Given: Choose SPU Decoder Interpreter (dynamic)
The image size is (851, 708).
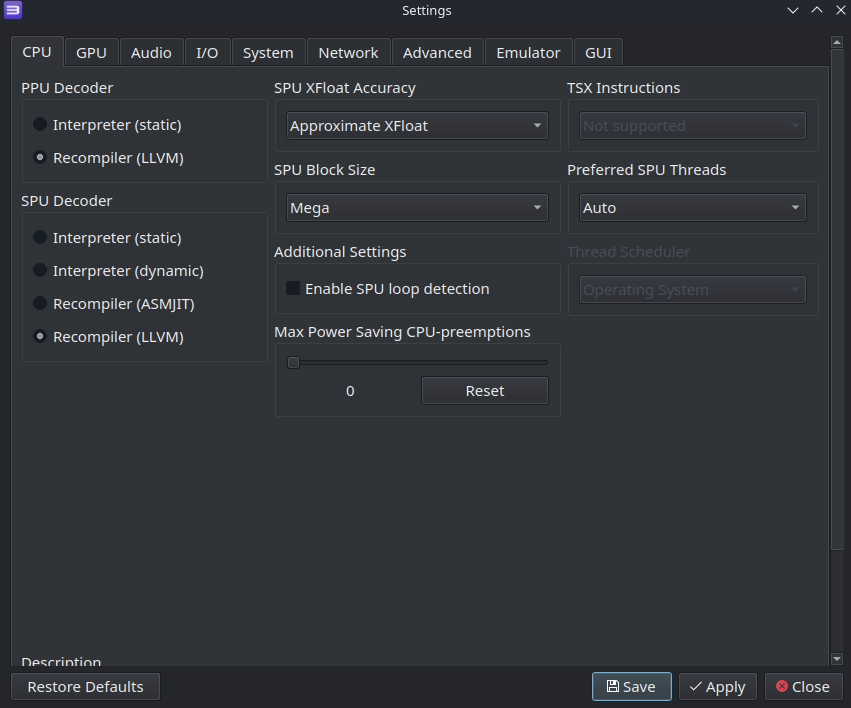Looking at the screenshot, I should [x=118, y=271].
